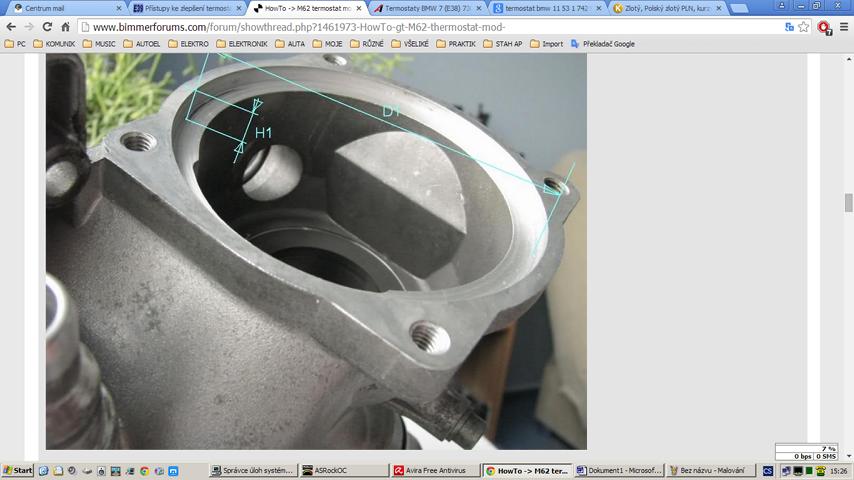Open the ELEKTRONIK bookmarks folder

tap(242, 44)
